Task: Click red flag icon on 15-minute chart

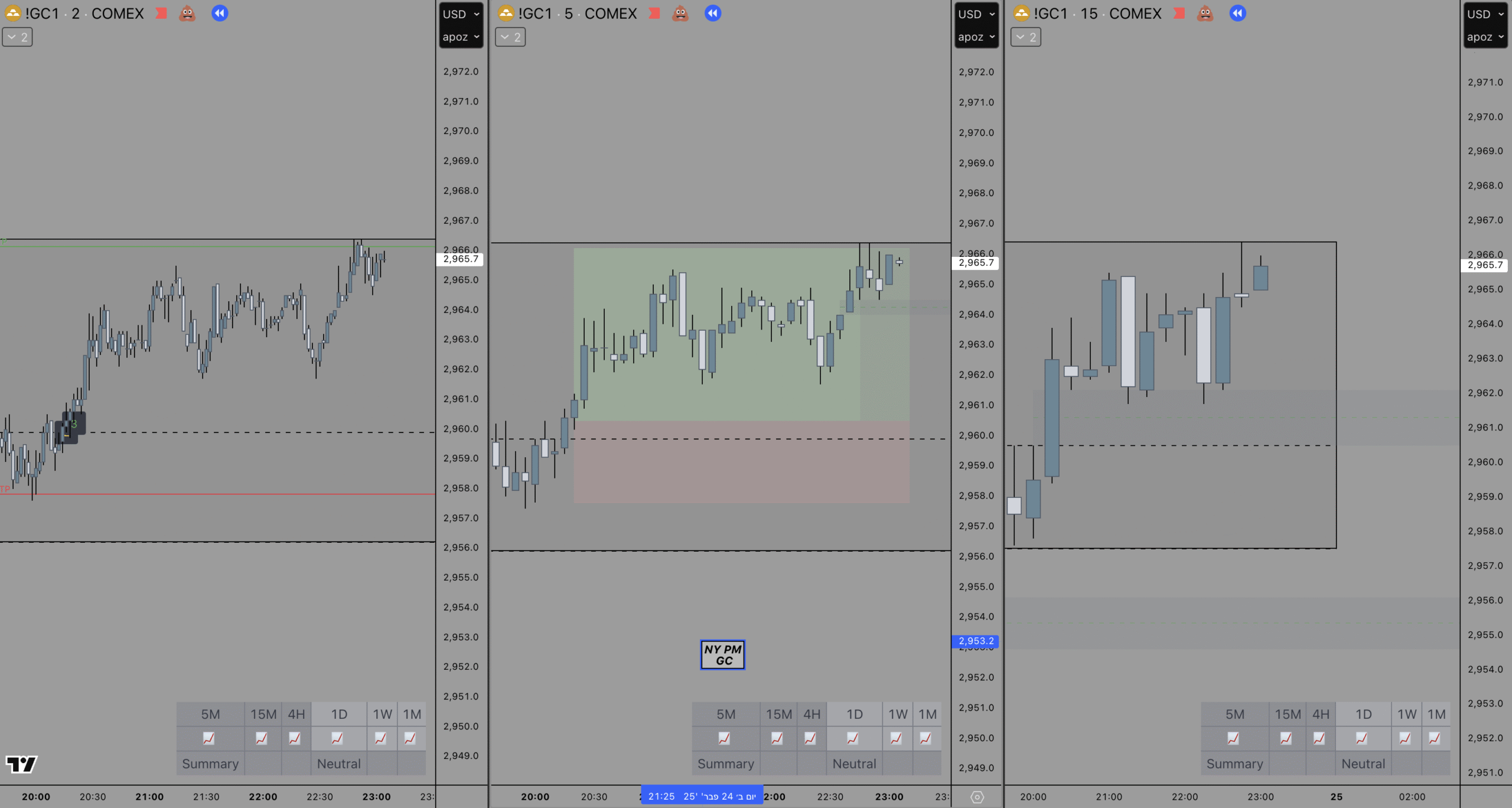Action: click(x=1179, y=13)
